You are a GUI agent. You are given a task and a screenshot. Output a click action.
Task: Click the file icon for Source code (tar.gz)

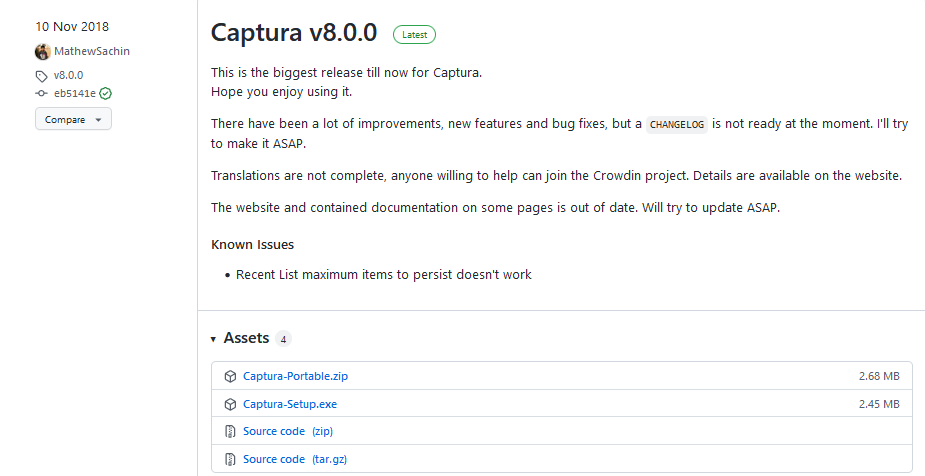pyautogui.click(x=230, y=459)
